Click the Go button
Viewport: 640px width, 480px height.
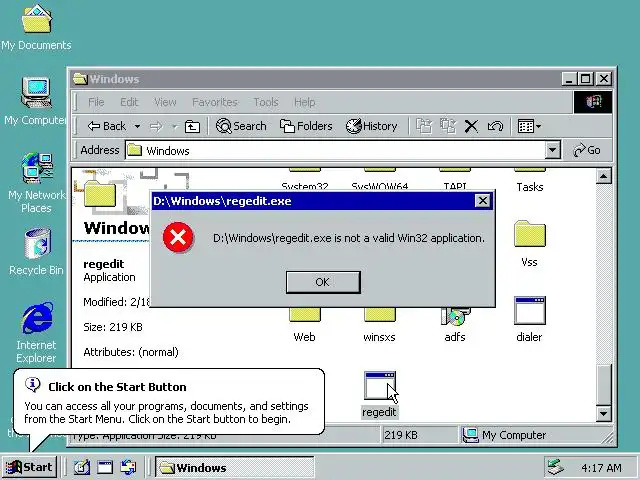[x=587, y=150]
